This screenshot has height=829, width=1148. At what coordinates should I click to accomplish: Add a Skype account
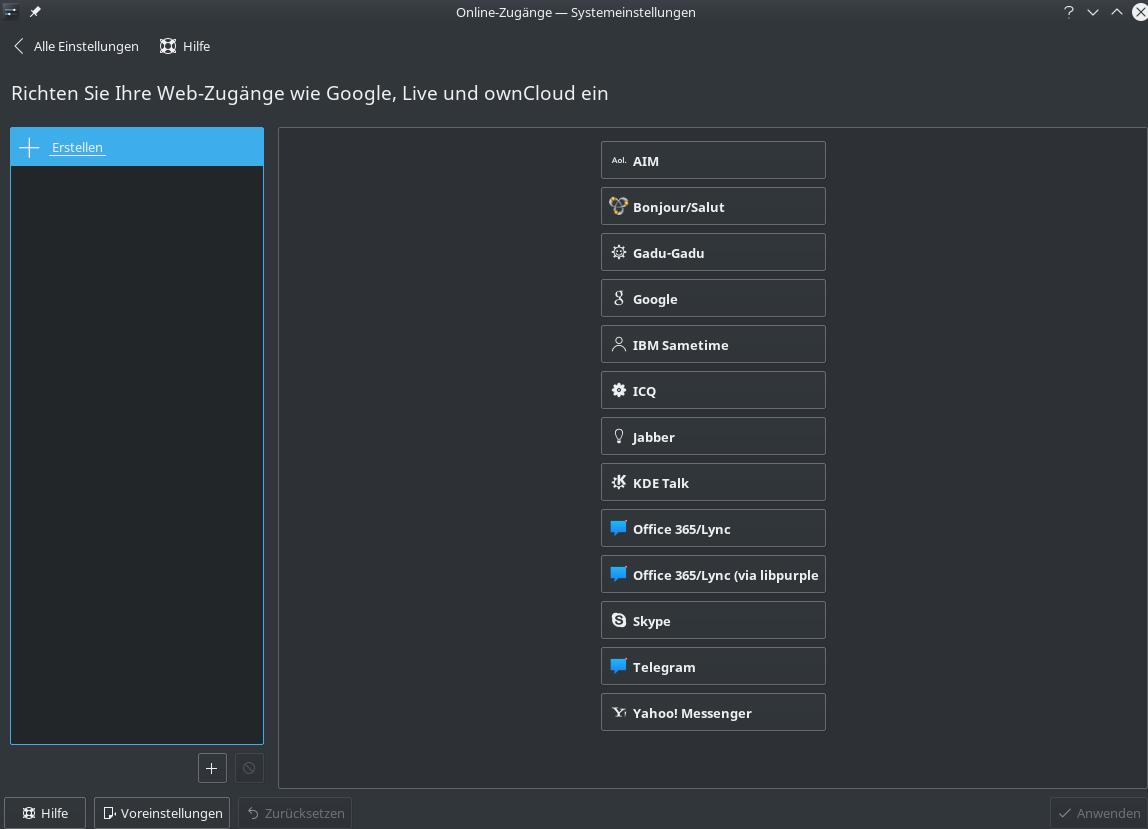coord(713,620)
